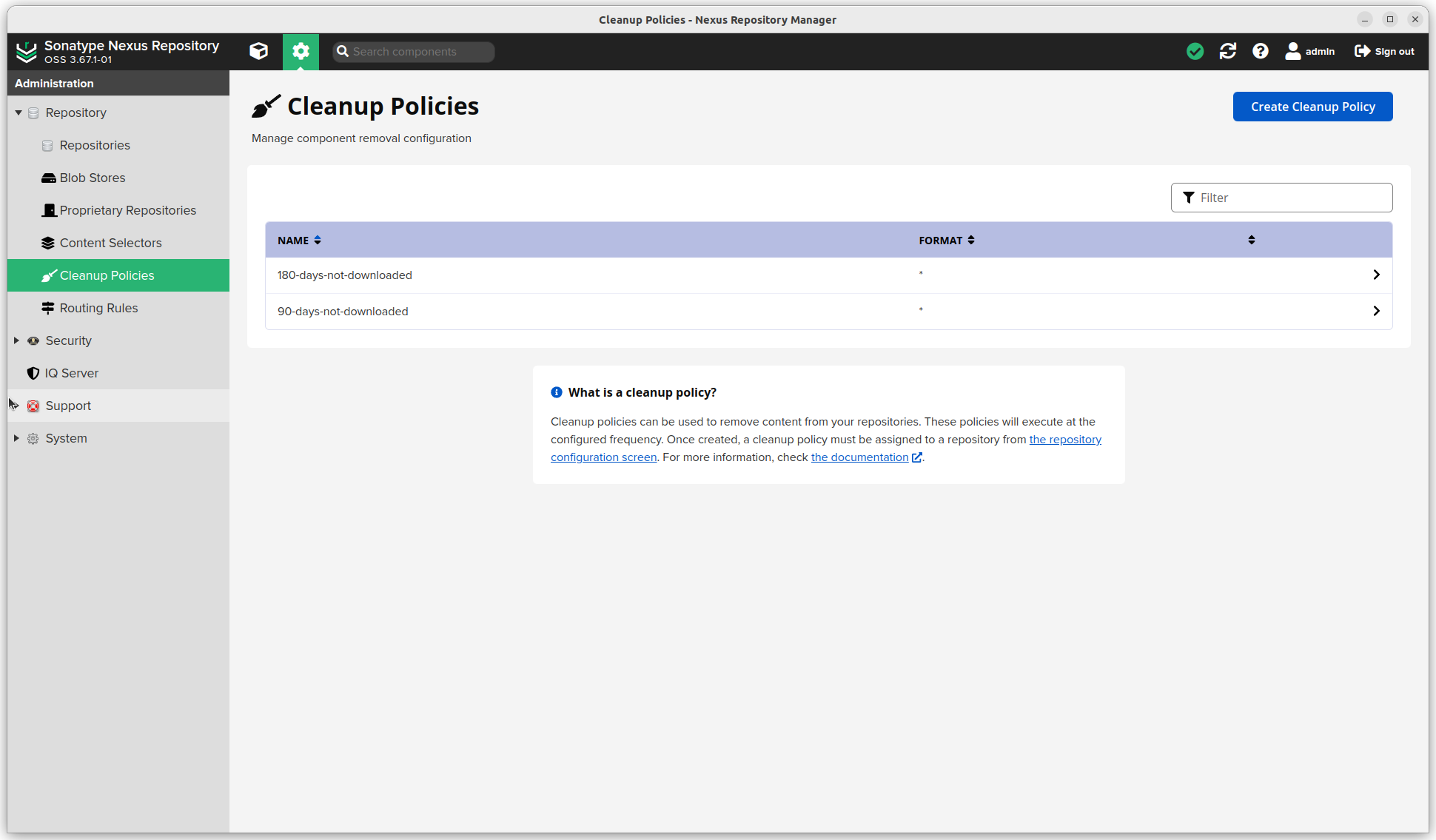This screenshot has height=840, width=1436.
Task: Click the Blob Stores drive icon
Action: 49,178
